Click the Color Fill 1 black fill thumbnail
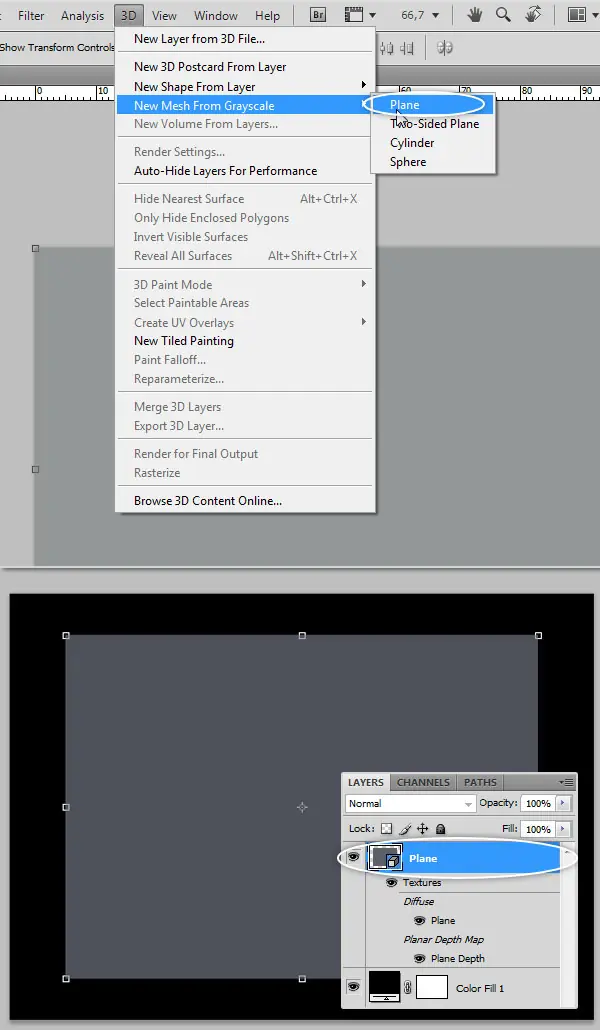The image size is (600, 1030). click(x=384, y=987)
